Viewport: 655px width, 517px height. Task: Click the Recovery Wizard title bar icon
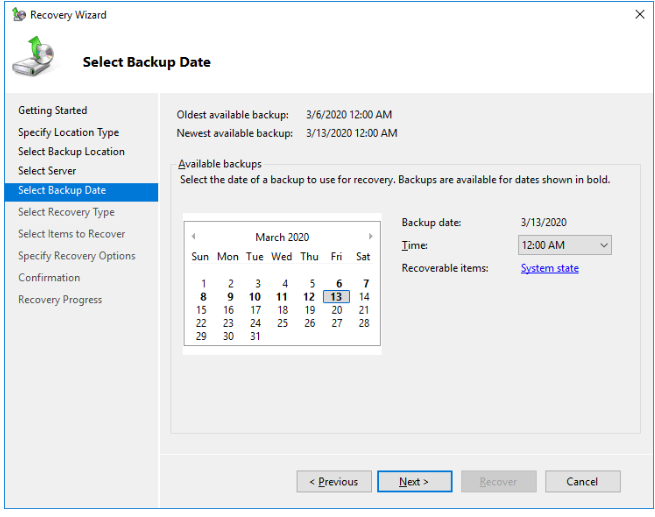pos(19,15)
